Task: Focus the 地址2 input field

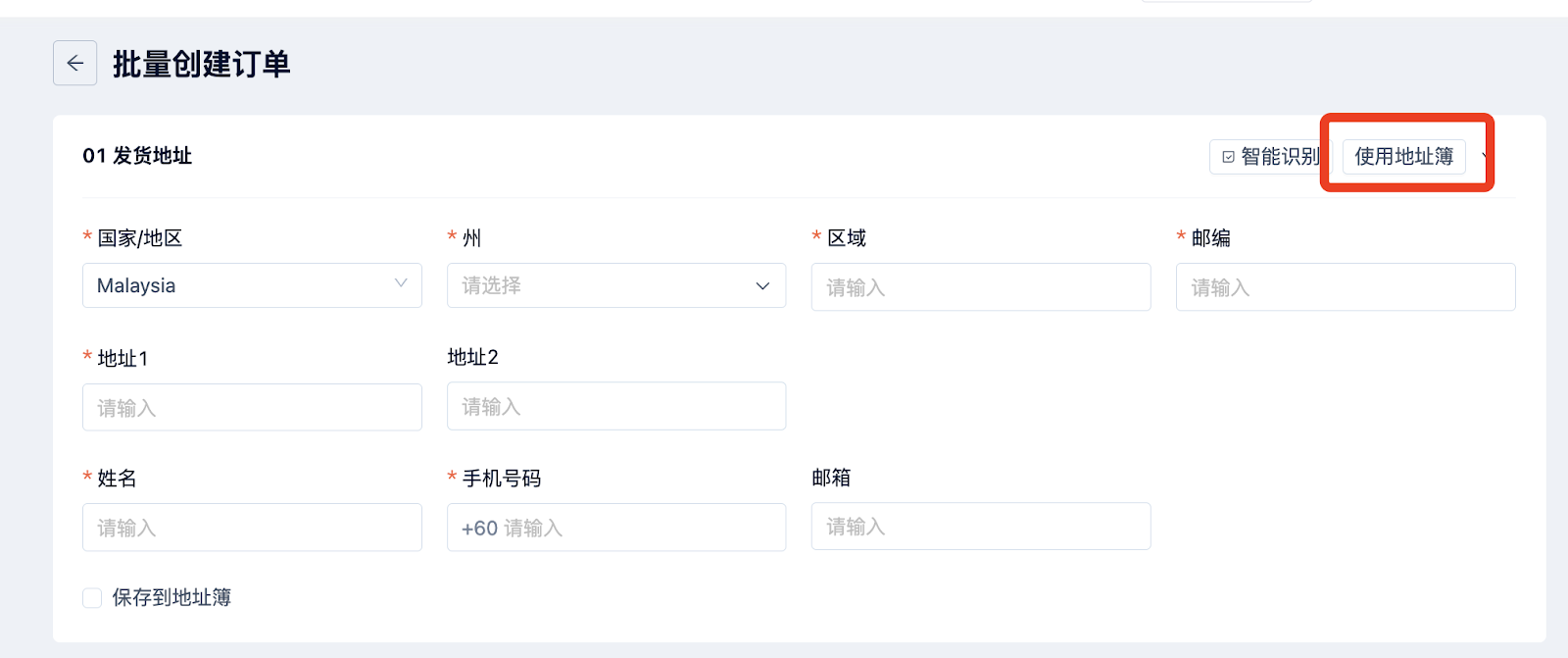Action: (616, 406)
